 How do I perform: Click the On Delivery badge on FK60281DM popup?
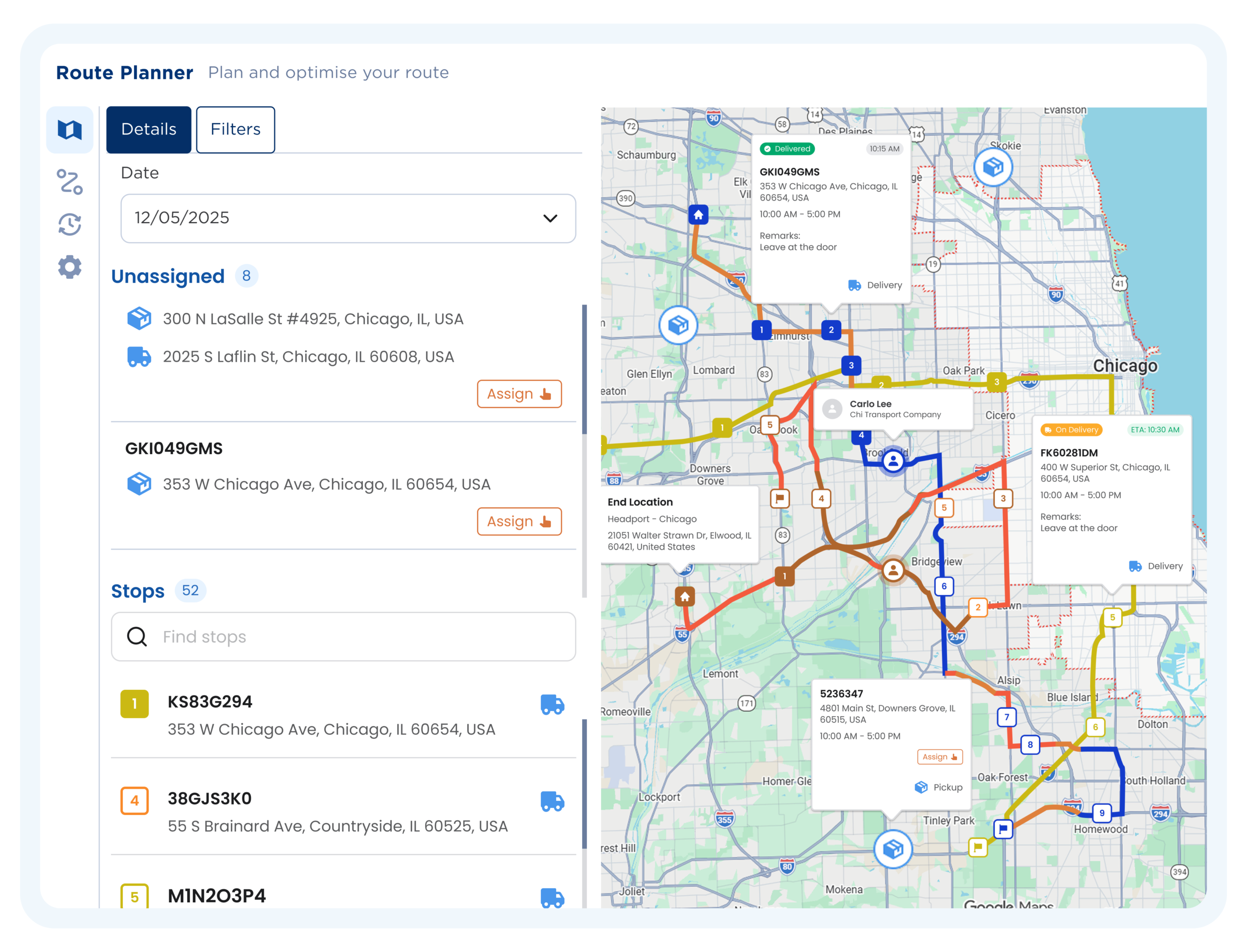pos(1071,430)
